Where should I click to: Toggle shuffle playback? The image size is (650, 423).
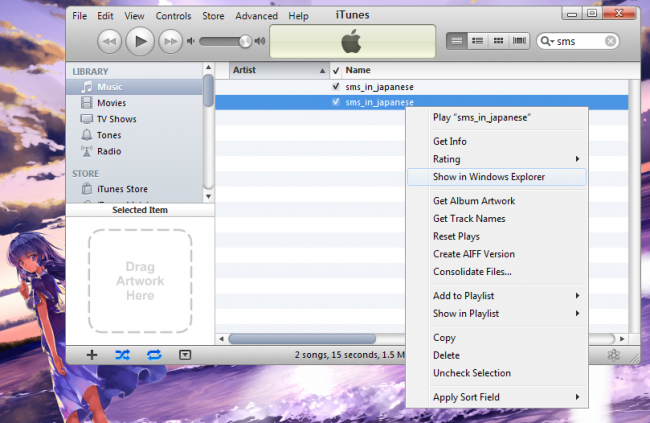tap(123, 355)
